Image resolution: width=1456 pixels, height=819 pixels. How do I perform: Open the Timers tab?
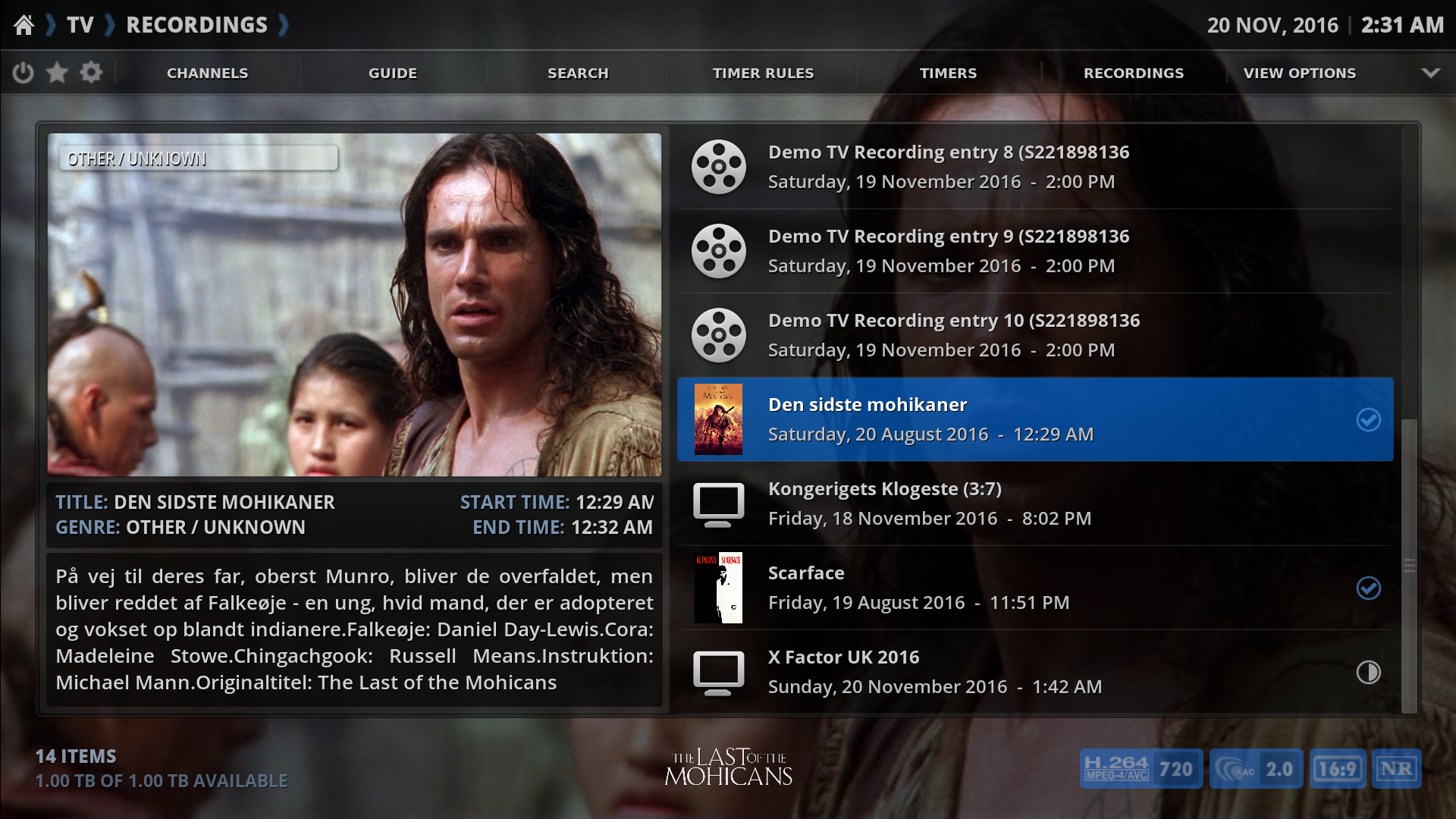(948, 73)
